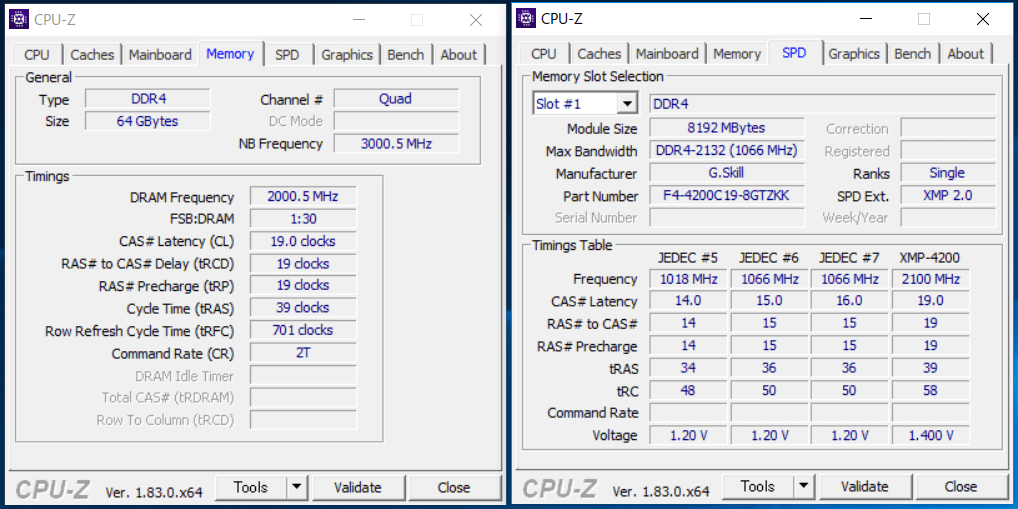
Task: Click Close button in left window
Action: [454, 487]
